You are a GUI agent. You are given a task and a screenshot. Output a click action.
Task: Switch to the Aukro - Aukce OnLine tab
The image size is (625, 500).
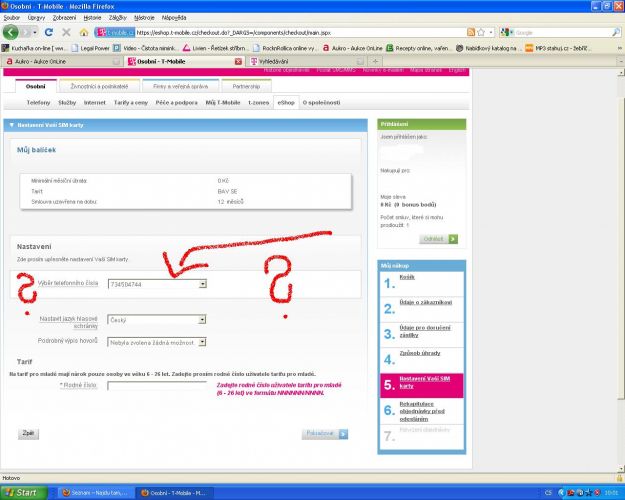[x=62, y=61]
